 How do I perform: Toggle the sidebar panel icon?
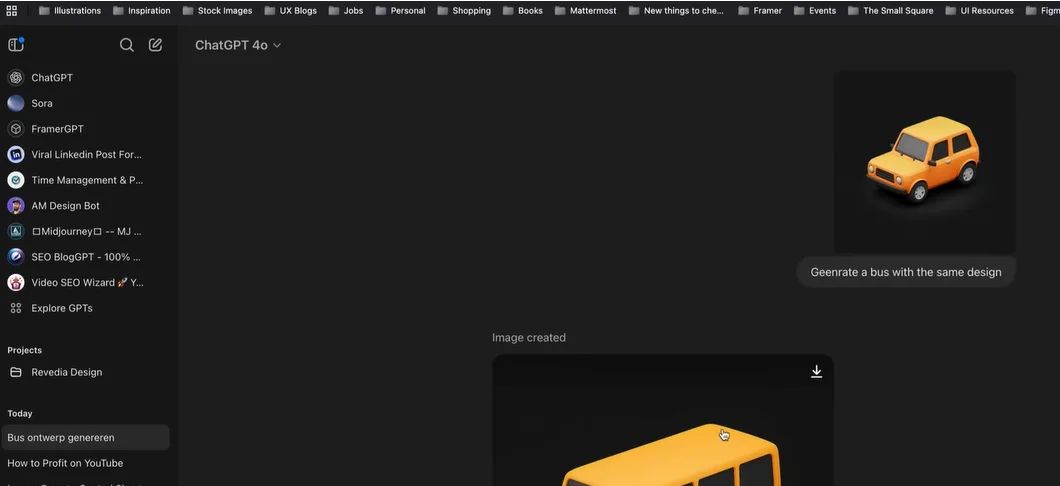click(16, 45)
